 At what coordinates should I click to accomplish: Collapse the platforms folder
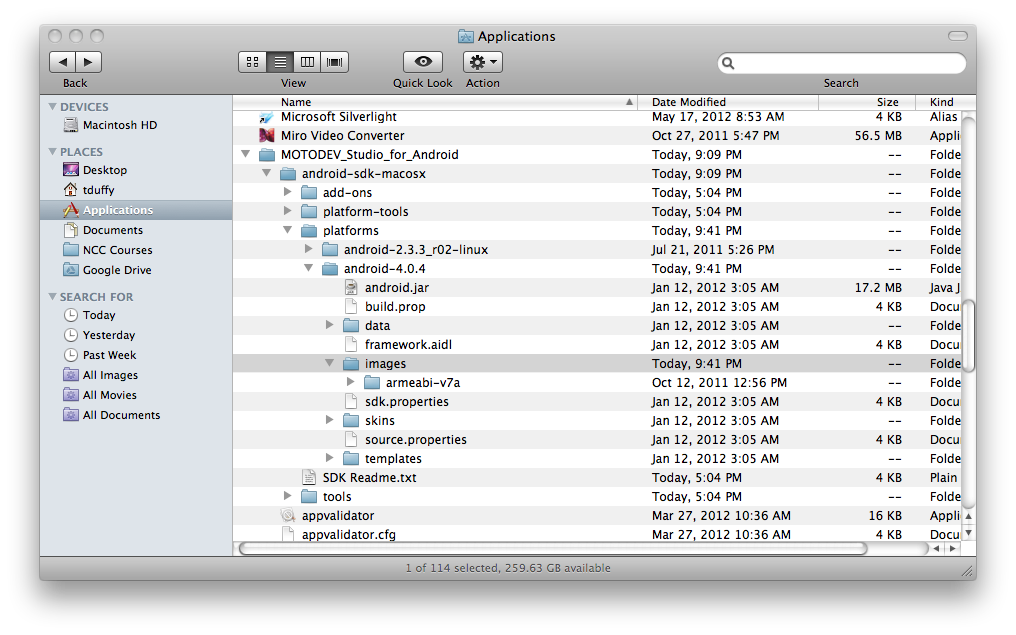[288, 230]
